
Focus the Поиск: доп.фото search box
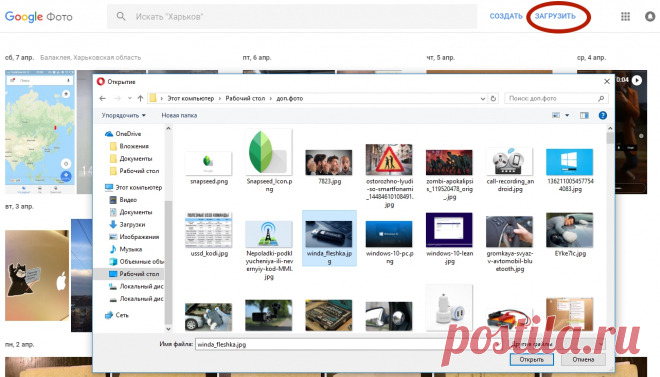click(x=556, y=98)
